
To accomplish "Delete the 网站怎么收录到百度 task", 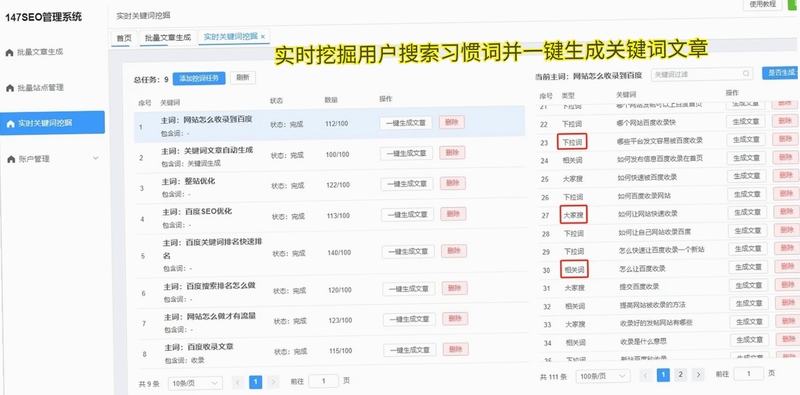I will click(452, 122).
